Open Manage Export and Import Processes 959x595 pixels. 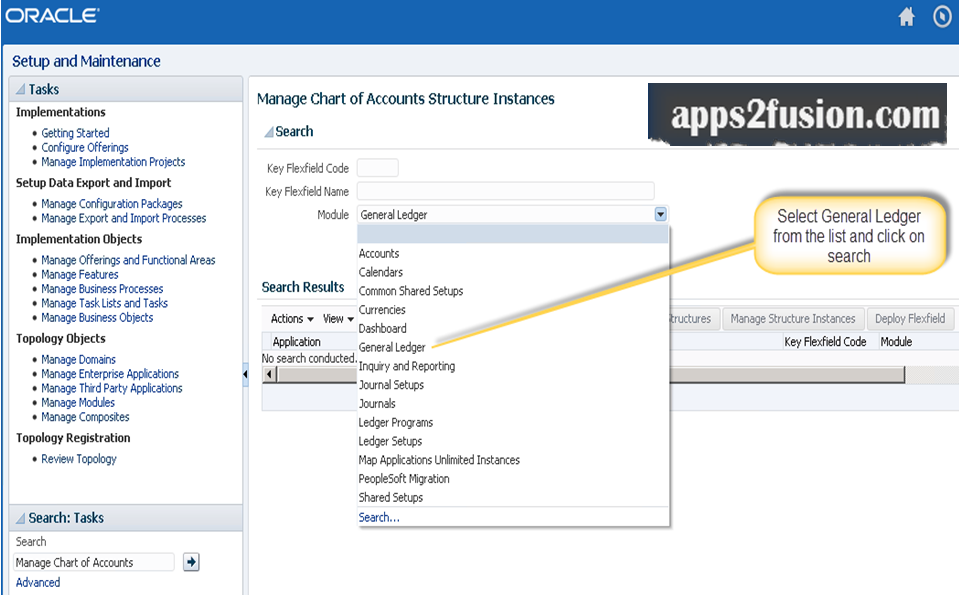coord(124,218)
